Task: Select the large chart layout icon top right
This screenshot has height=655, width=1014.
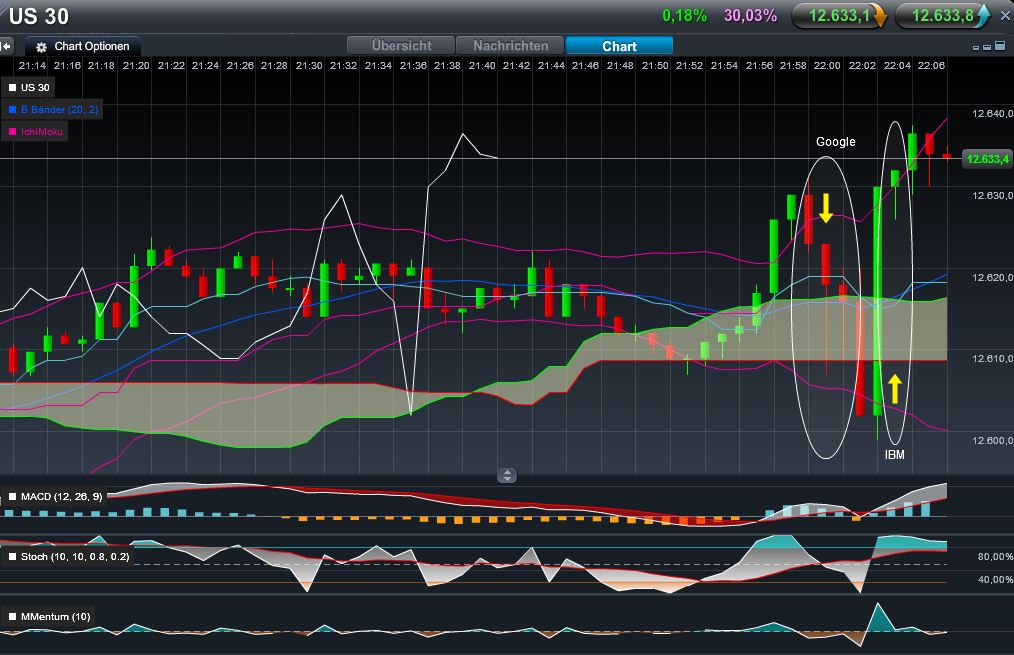Action: point(1000,45)
